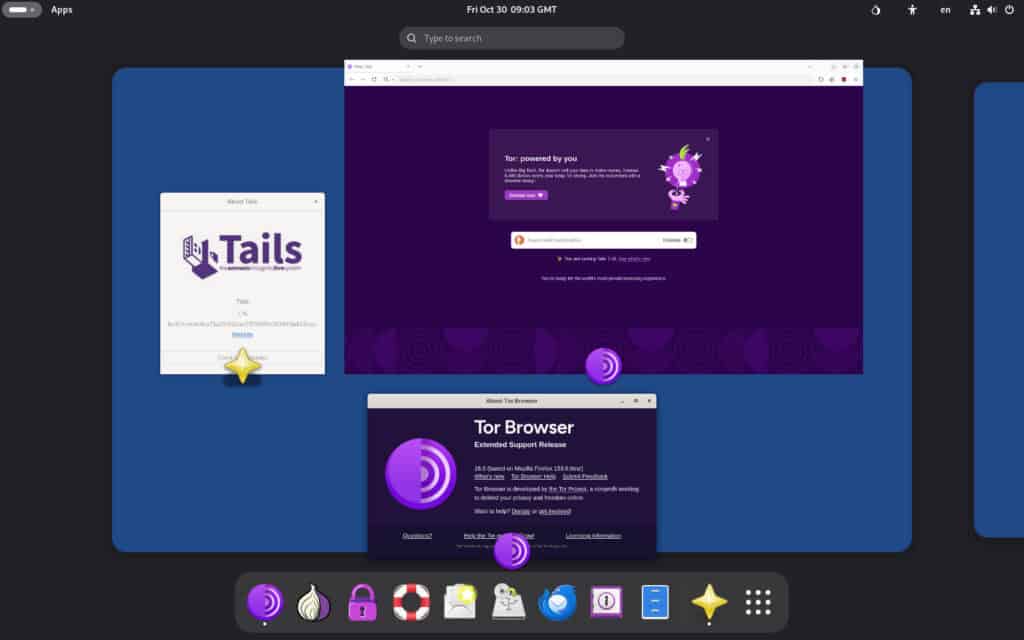Viewport: 1024px width, 640px height.
Task: Open the Tor status onion indicator in top bar
Action: point(876,10)
